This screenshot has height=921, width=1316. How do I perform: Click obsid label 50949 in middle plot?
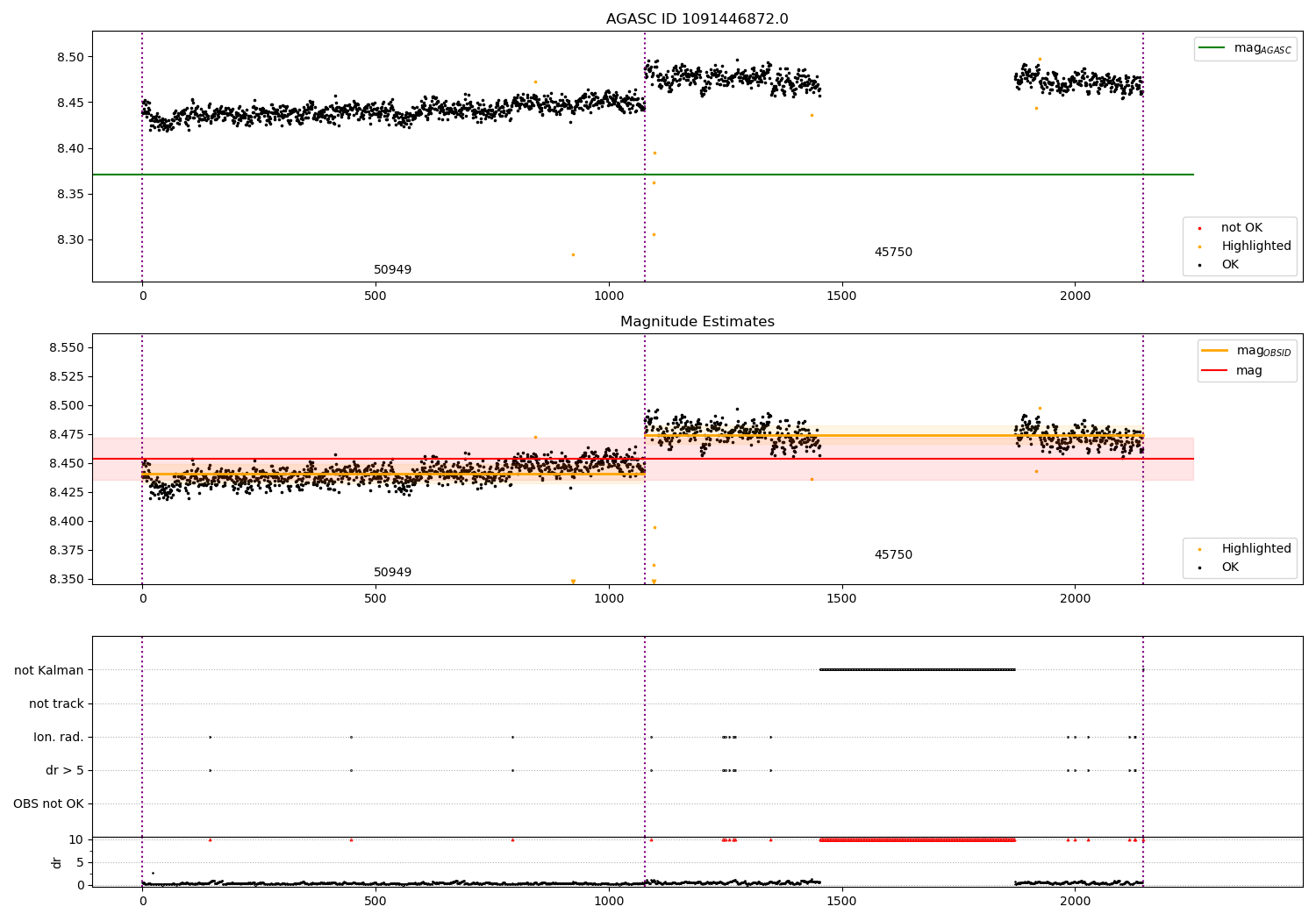pos(392,573)
